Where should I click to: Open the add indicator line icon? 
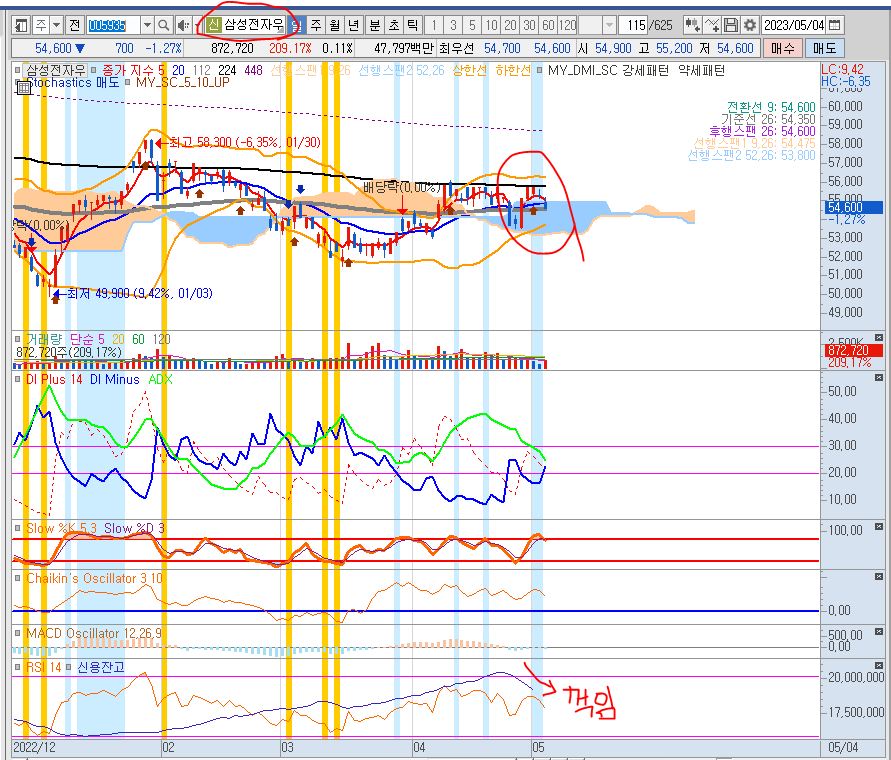click(711, 25)
